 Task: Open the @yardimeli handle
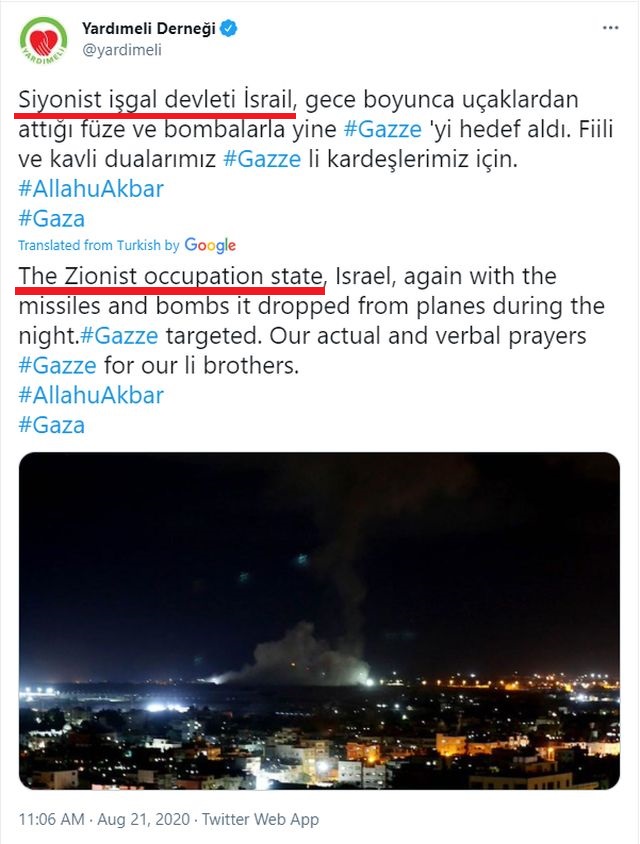coord(121,49)
